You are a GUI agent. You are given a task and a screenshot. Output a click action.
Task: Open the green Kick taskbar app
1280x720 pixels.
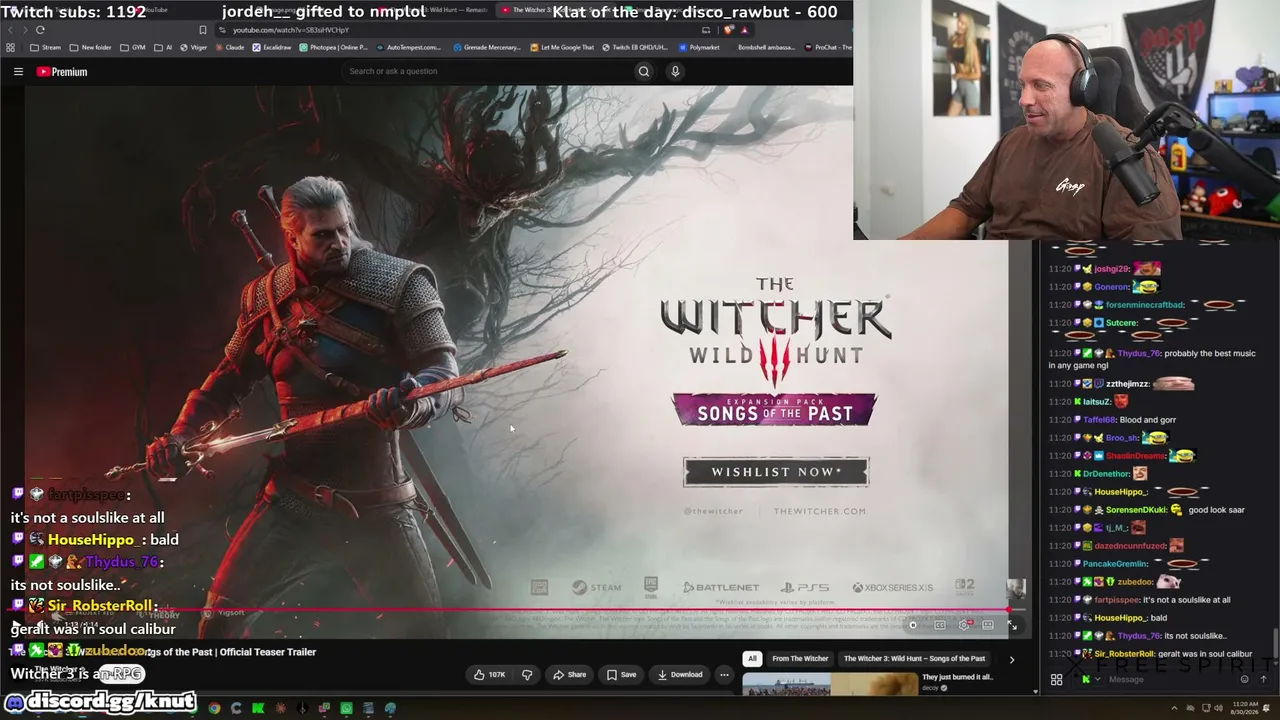258,709
